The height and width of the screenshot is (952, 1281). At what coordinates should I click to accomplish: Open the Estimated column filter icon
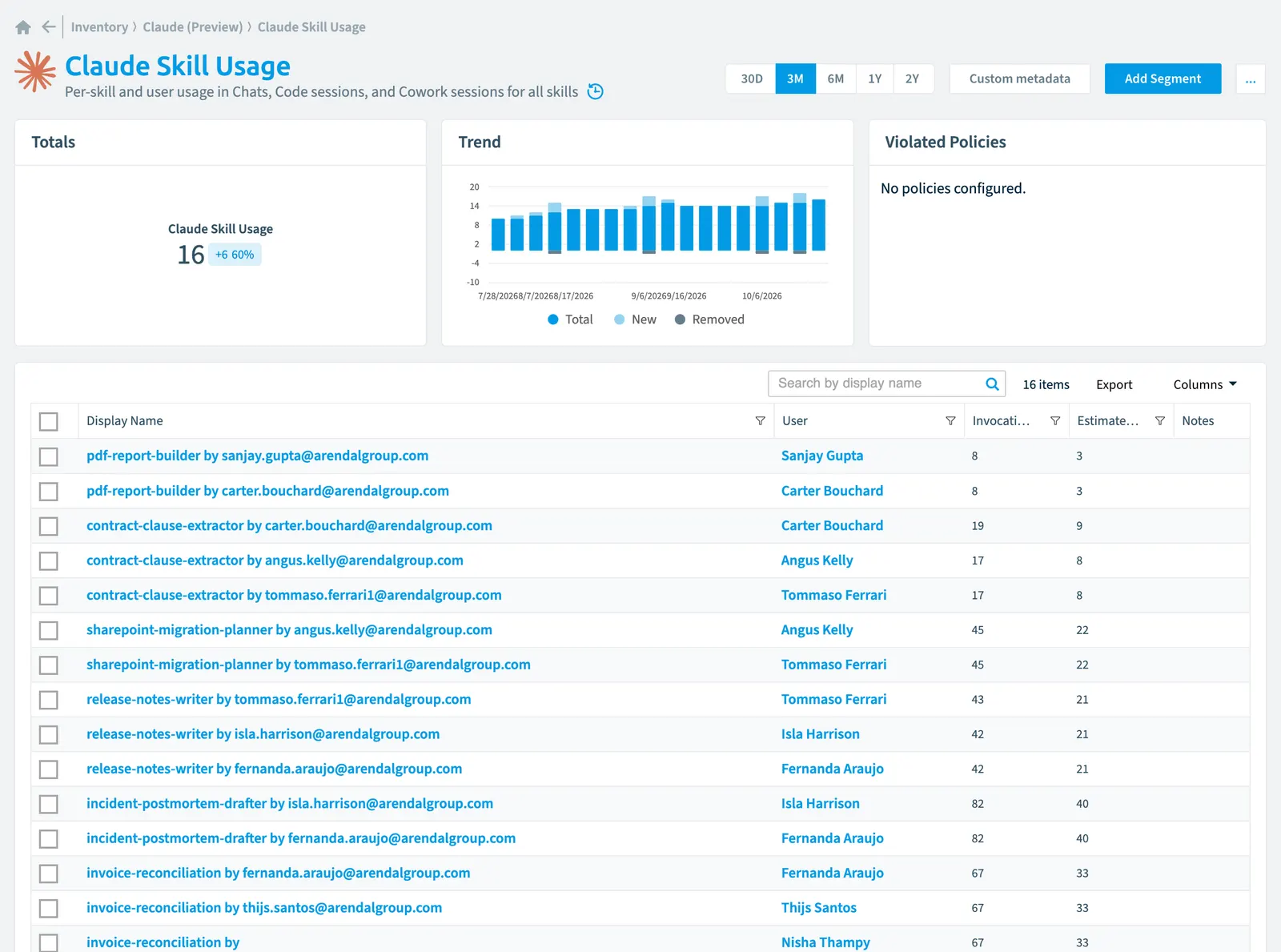point(1159,421)
